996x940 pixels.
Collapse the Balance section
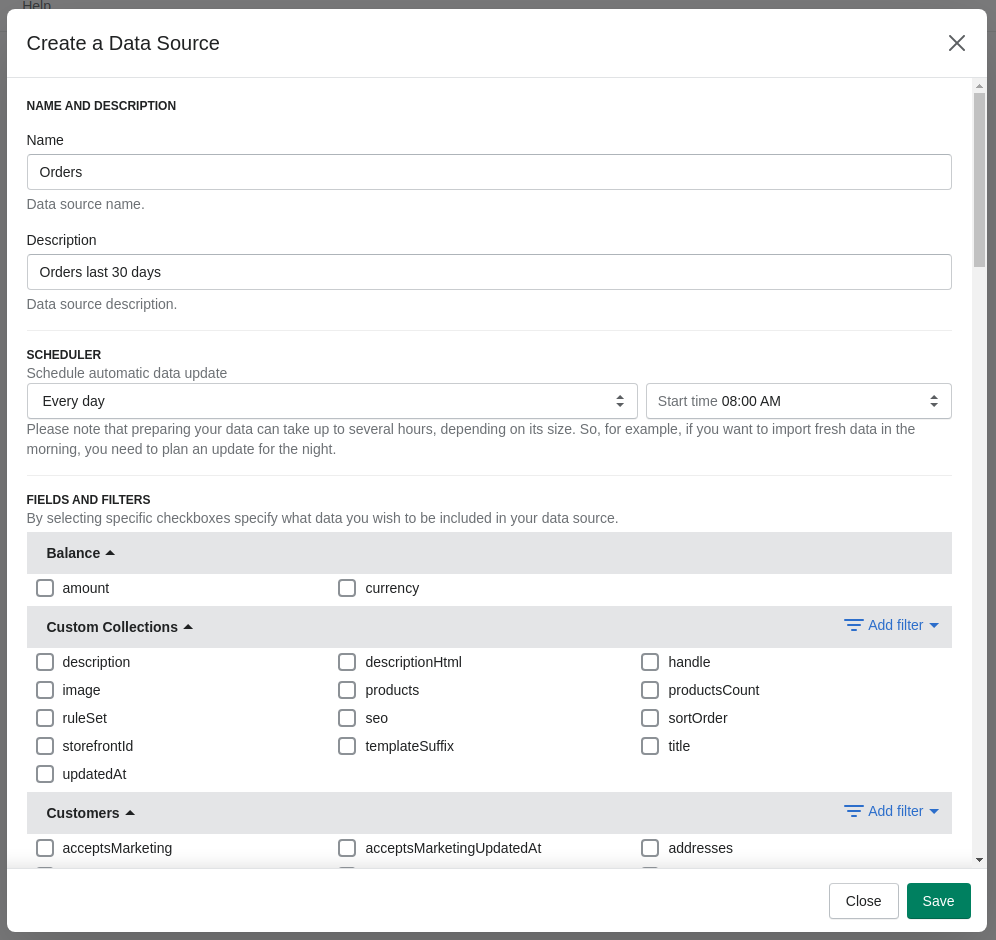(110, 551)
